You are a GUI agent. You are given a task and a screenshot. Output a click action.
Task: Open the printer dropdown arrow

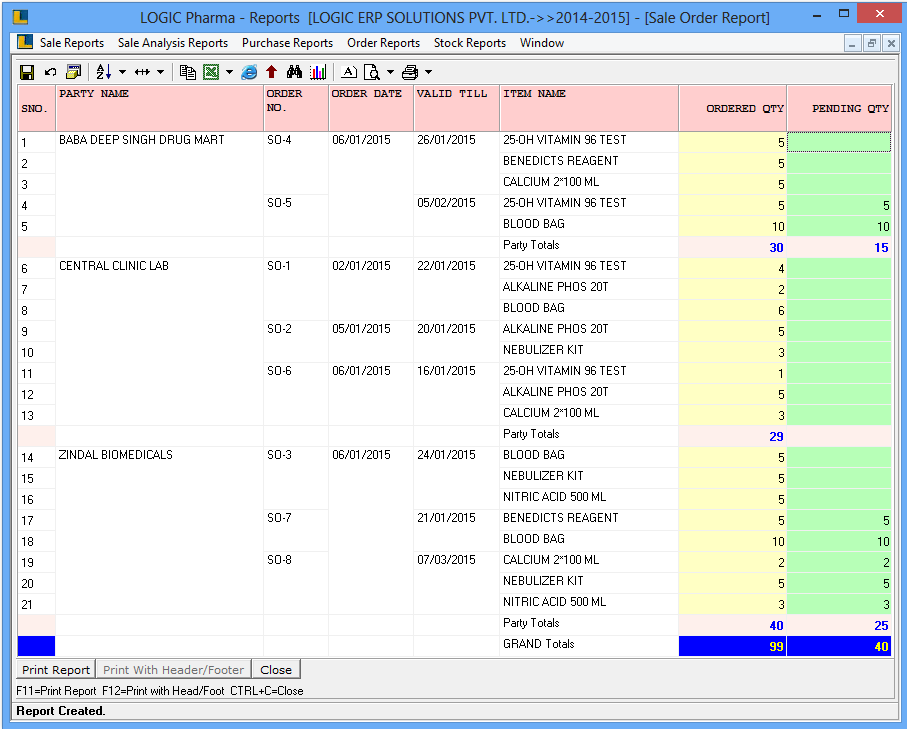click(x=429, y=72)
